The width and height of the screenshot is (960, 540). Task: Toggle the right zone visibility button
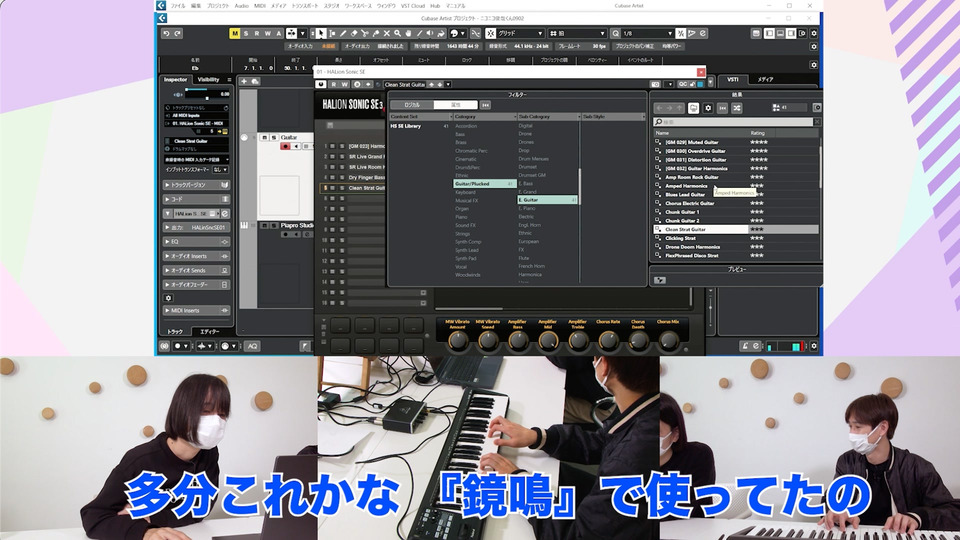791,33
